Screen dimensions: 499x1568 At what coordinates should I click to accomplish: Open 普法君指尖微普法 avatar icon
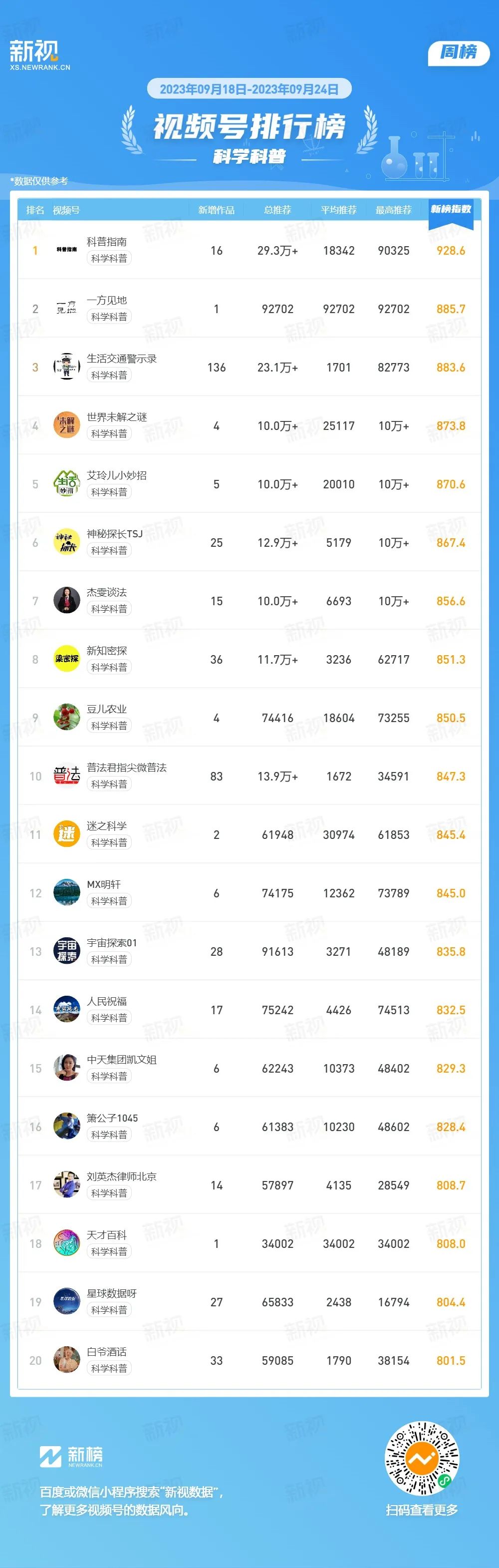pyautogui.click(x=67, y=776)
